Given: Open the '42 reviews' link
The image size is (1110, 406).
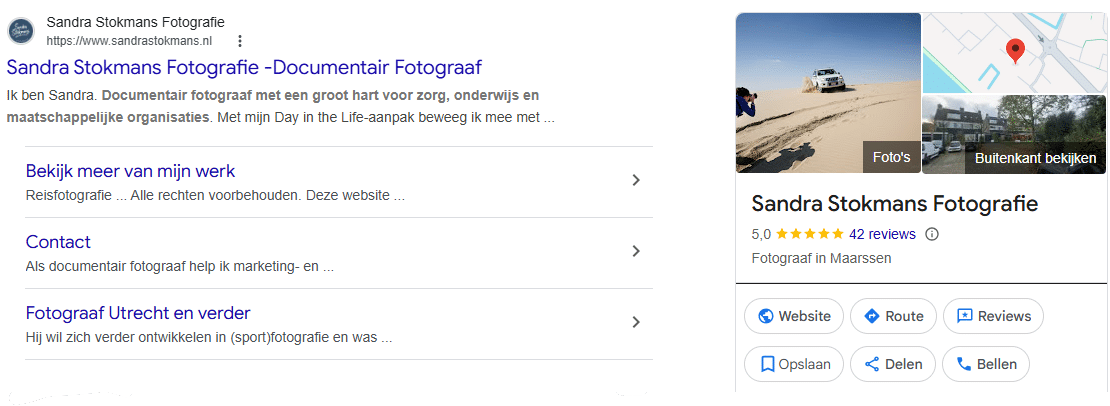Looking at the screenshot, I should click(882, 234).
